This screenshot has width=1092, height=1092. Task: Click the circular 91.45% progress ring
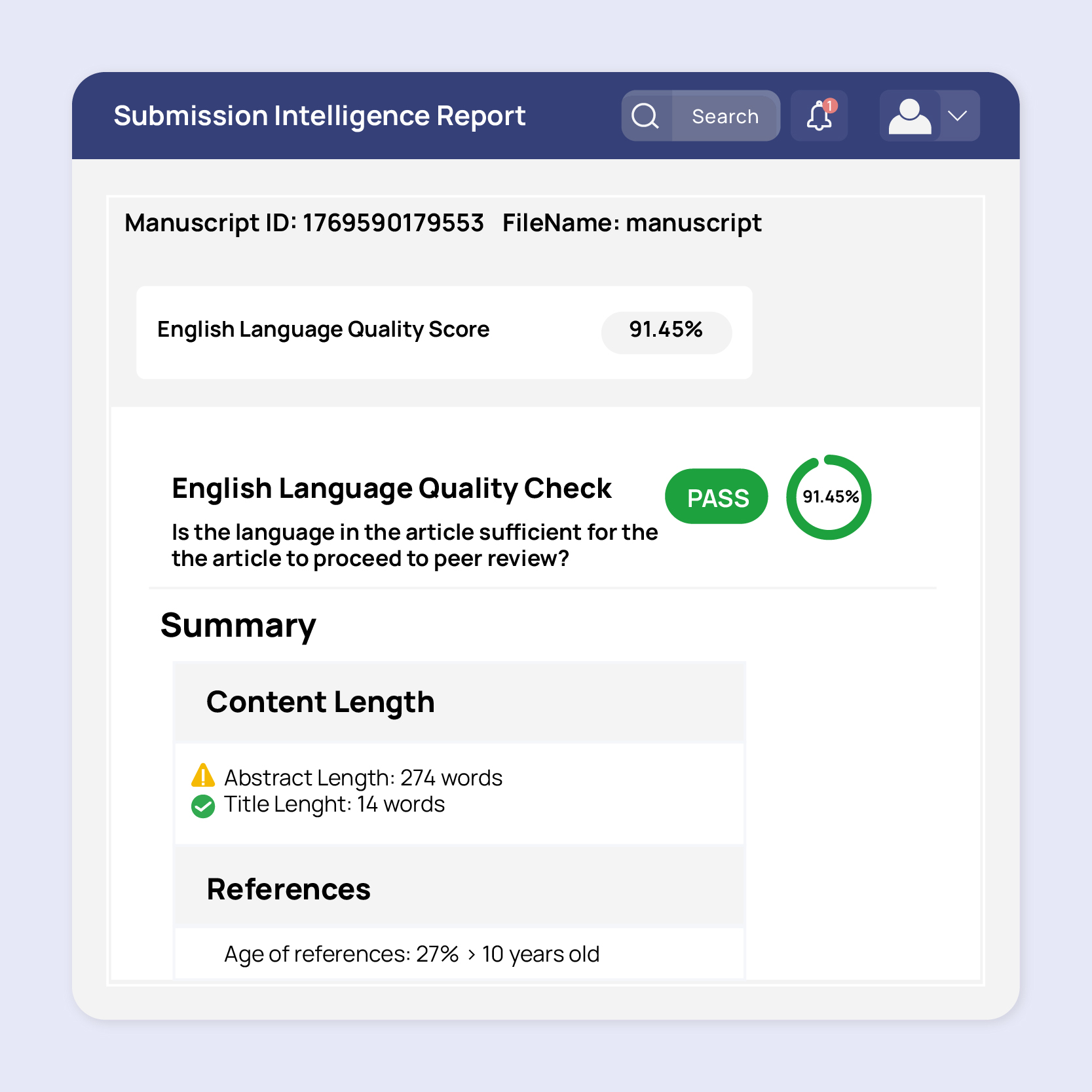829,497
